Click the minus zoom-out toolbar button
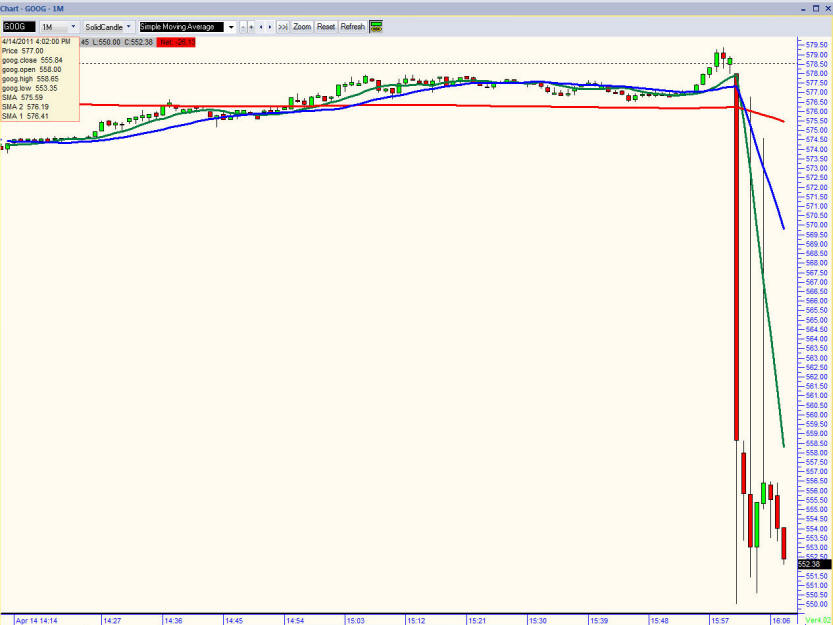Viewport: 833px width, 625px height. 243,27
